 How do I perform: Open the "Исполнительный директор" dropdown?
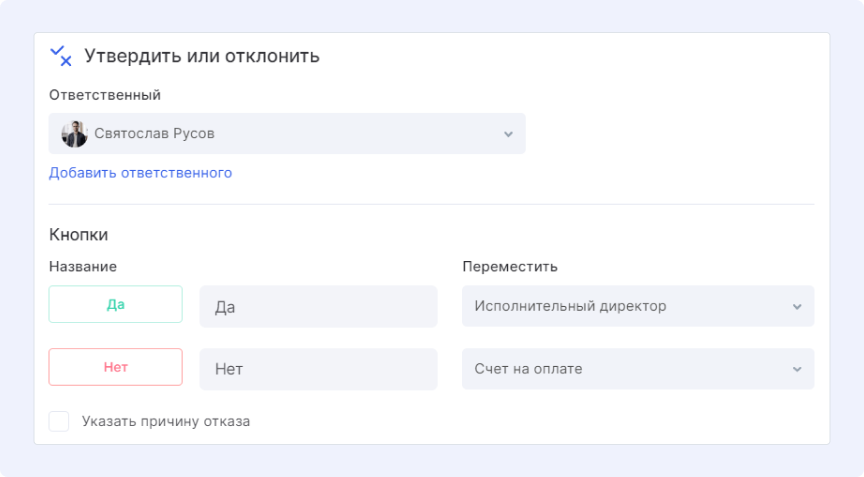637,306
